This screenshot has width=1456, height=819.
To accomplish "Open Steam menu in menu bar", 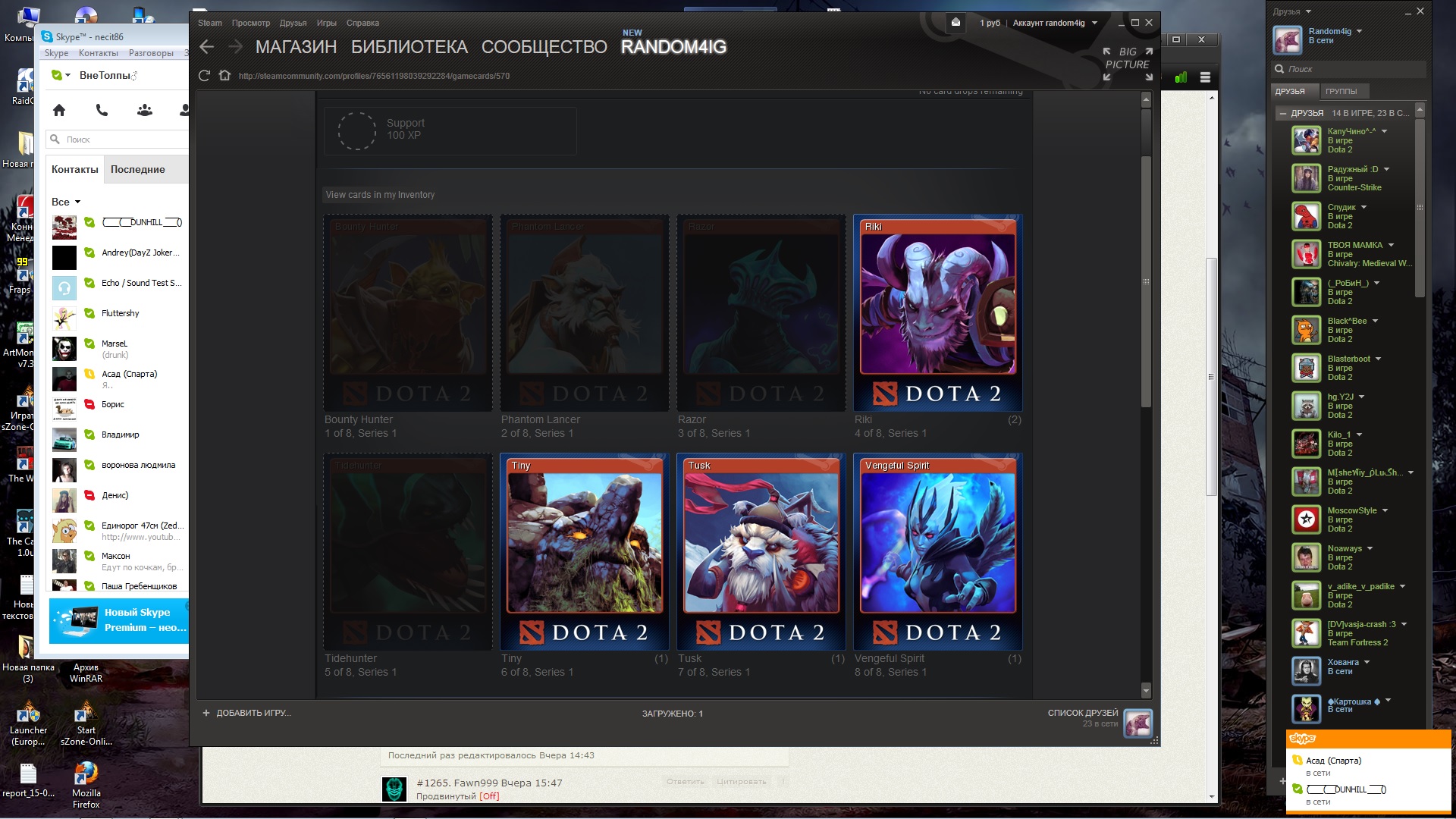I will [x=210, y=23].
